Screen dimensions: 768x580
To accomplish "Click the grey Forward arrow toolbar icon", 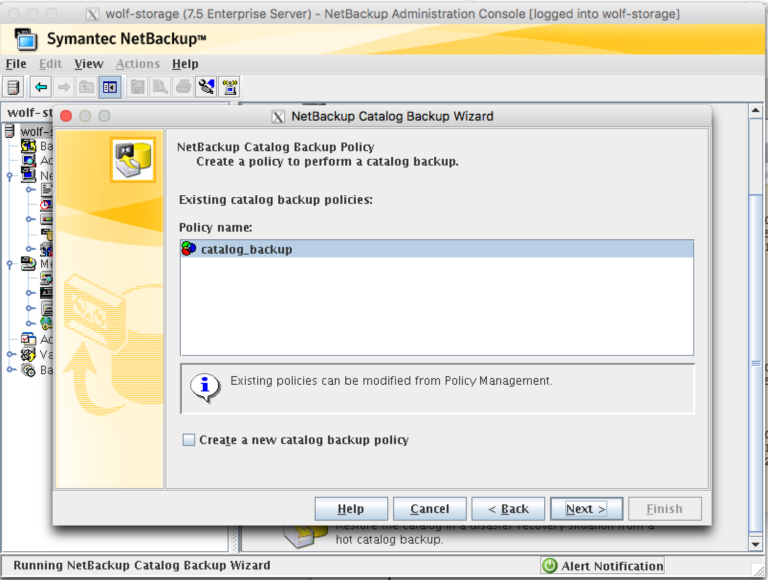I will 64,88.
